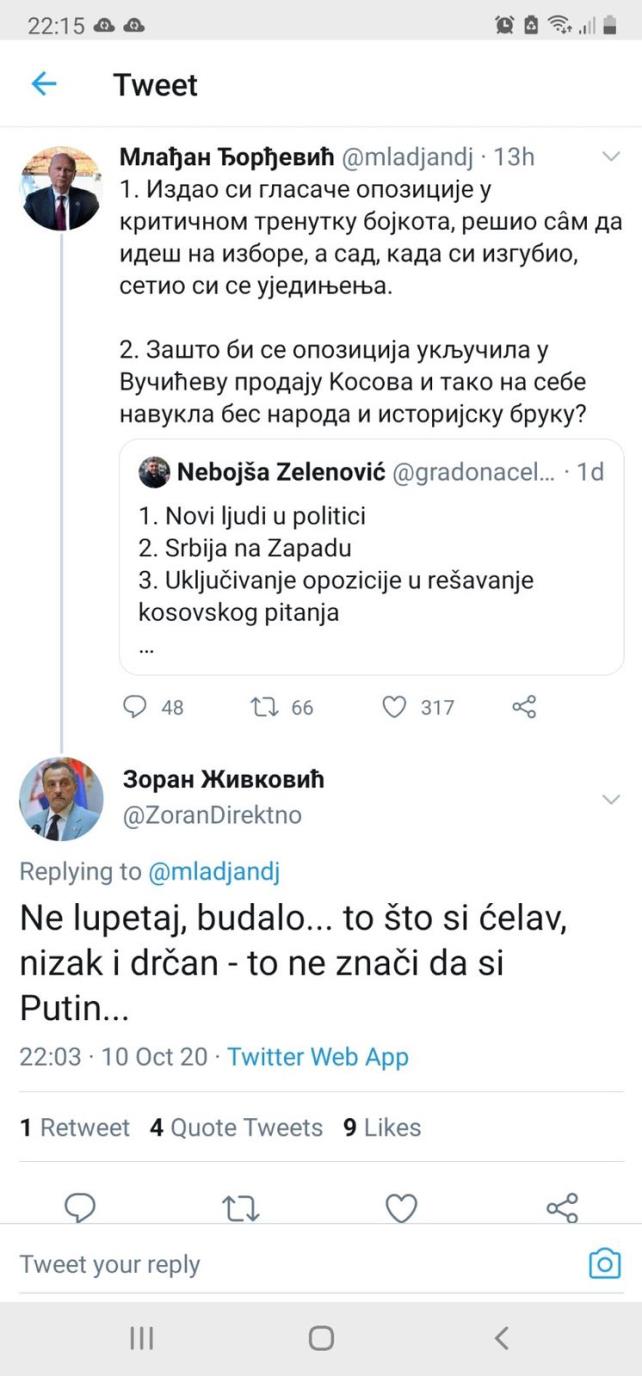
Task: Retweet Zoran Živković's reply
Action: 241,1208
